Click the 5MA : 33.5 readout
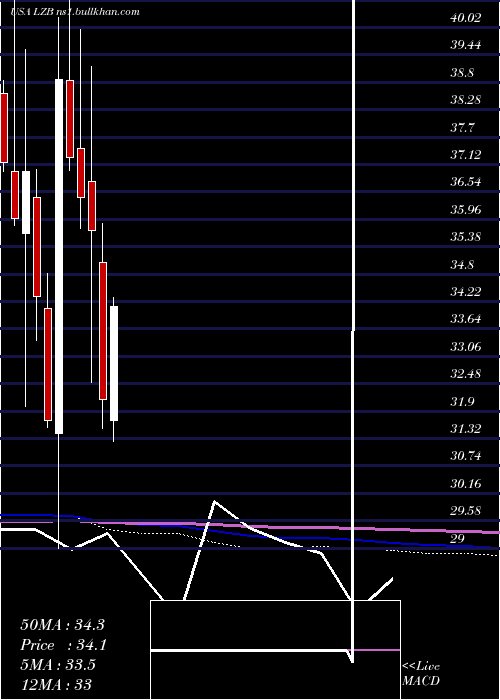This screenshot has width=500, height=700. [58, 665]
